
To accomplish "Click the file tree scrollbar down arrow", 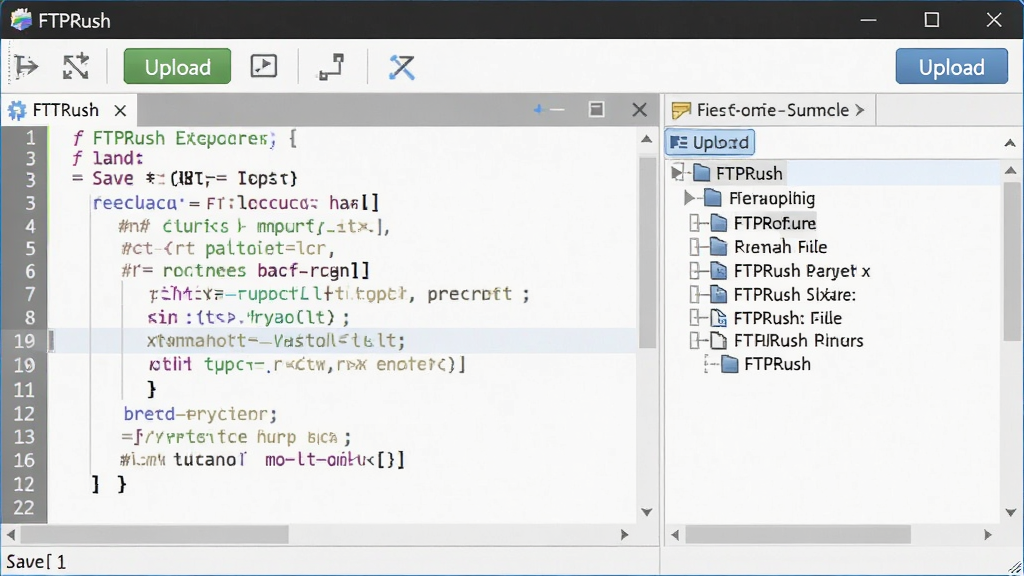I will (1010, 513).
